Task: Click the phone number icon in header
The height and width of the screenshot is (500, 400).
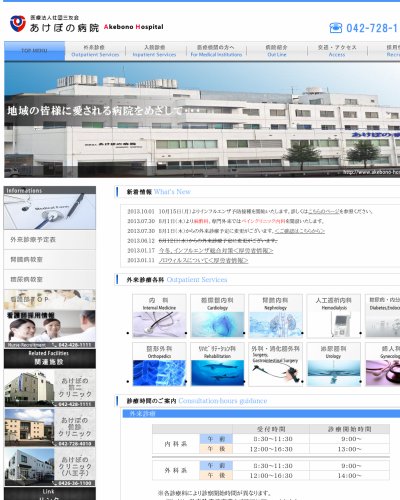Action: pyautogui.click(x=336, y=28)
